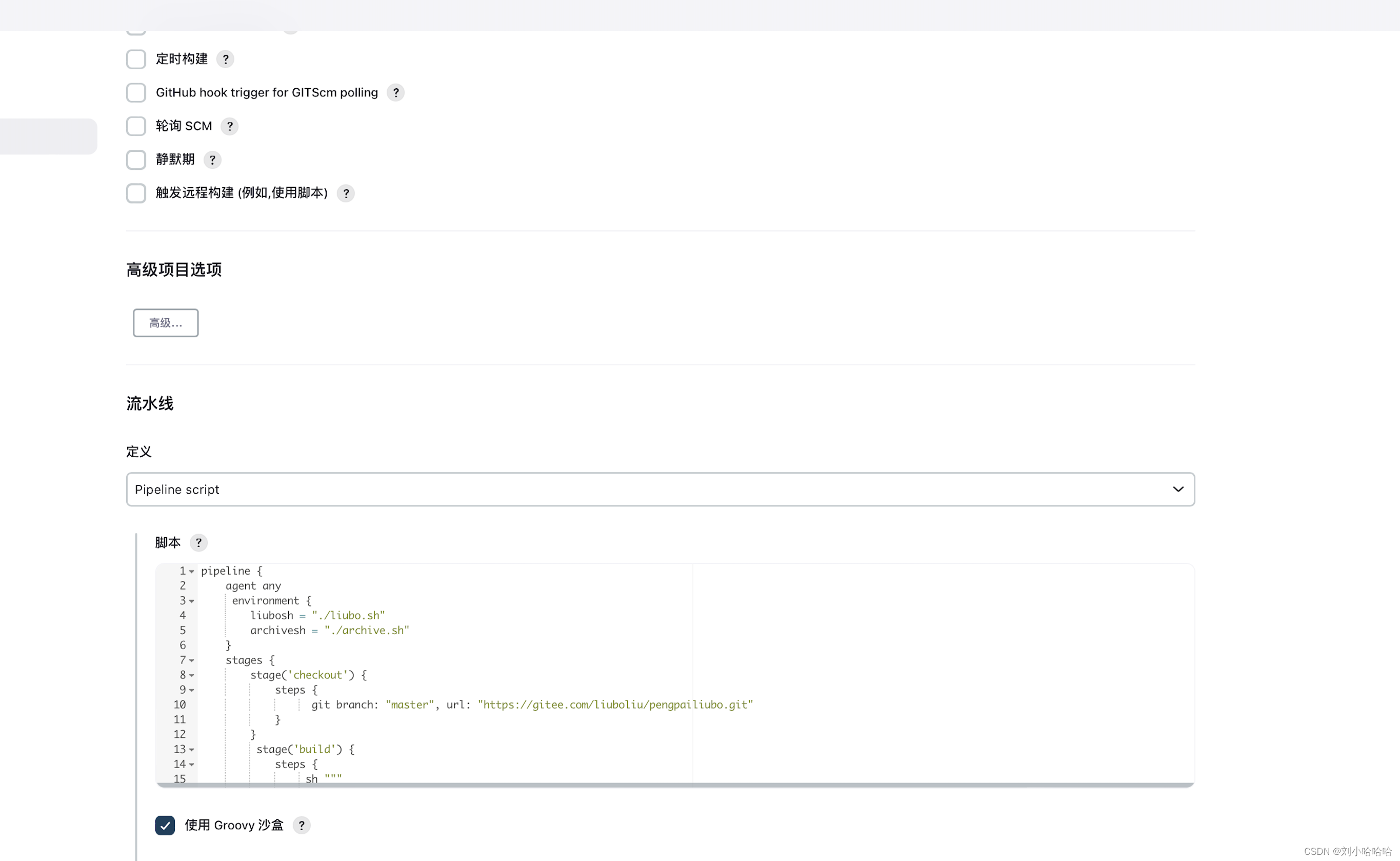Show help for 脚本 field
Viewport: 1400px width, 861px height.
pyautogui.click(x=198, y=543)
